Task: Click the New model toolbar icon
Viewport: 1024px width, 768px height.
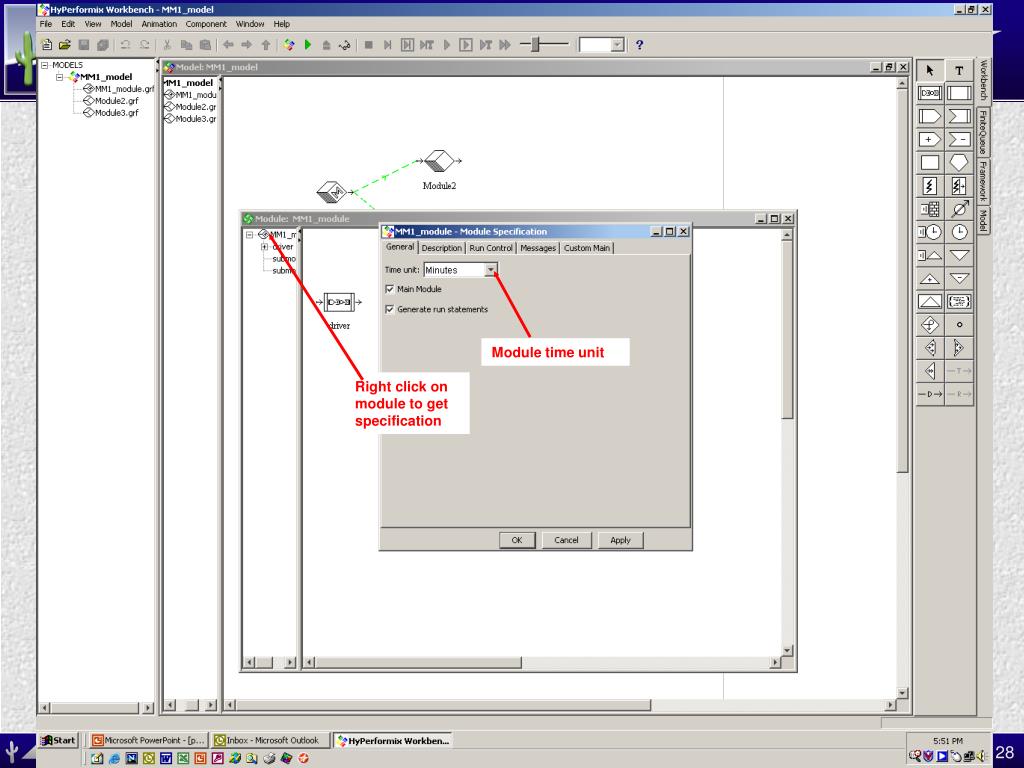Action: tap(46, 44)
